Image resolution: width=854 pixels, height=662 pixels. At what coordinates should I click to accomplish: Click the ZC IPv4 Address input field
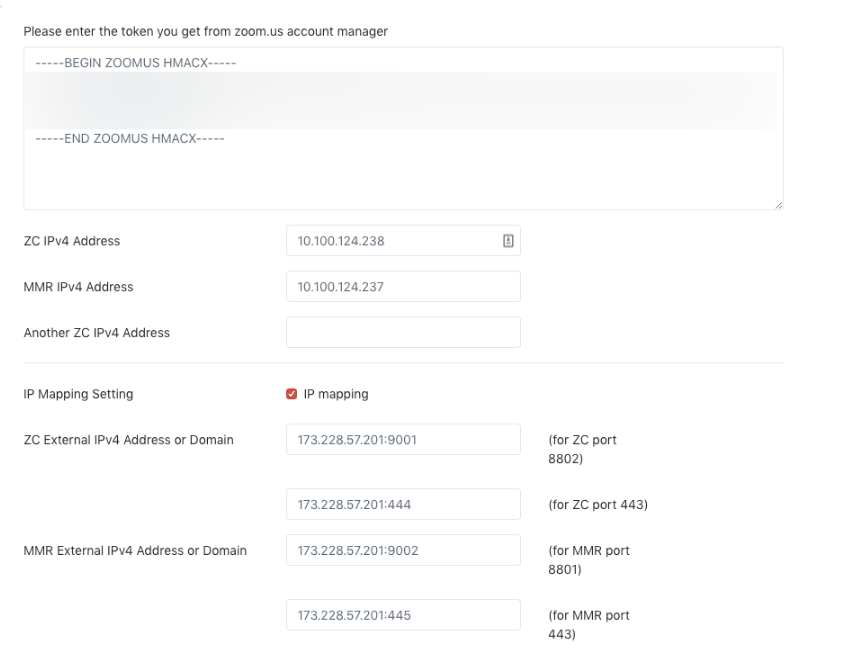(x=395, y=241)
